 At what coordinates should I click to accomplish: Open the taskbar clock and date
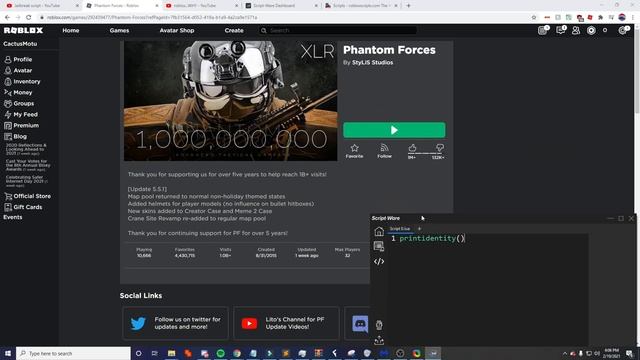click(x=611, y=353)
